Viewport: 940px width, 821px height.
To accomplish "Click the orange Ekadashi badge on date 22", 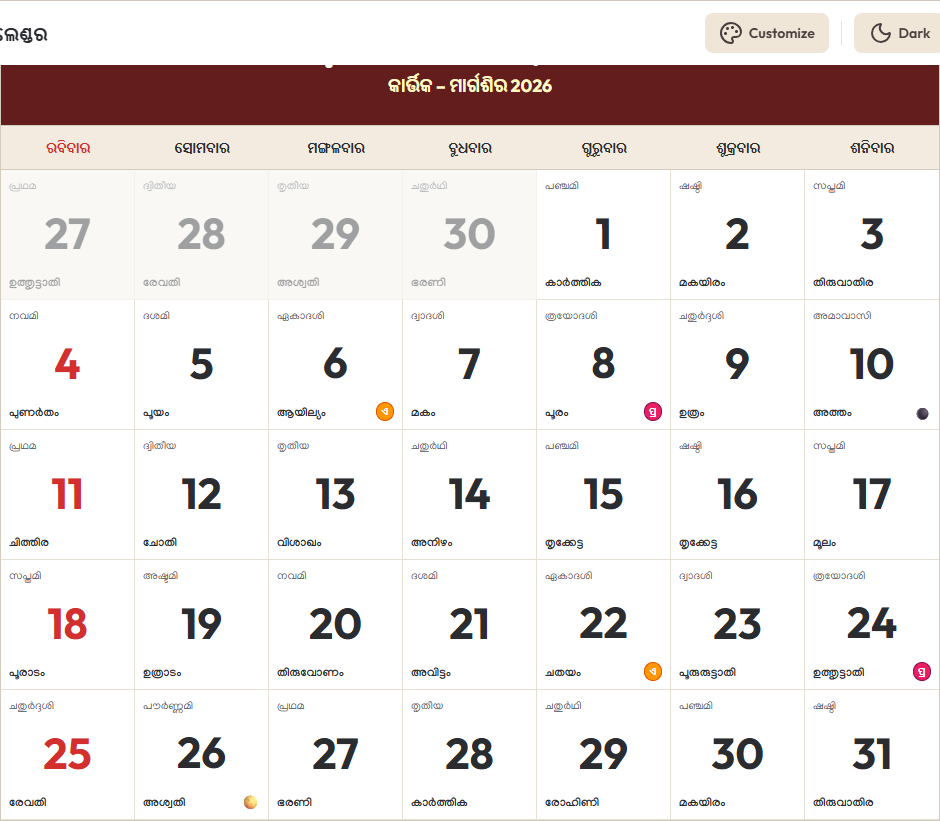I will tap(653, 671).
